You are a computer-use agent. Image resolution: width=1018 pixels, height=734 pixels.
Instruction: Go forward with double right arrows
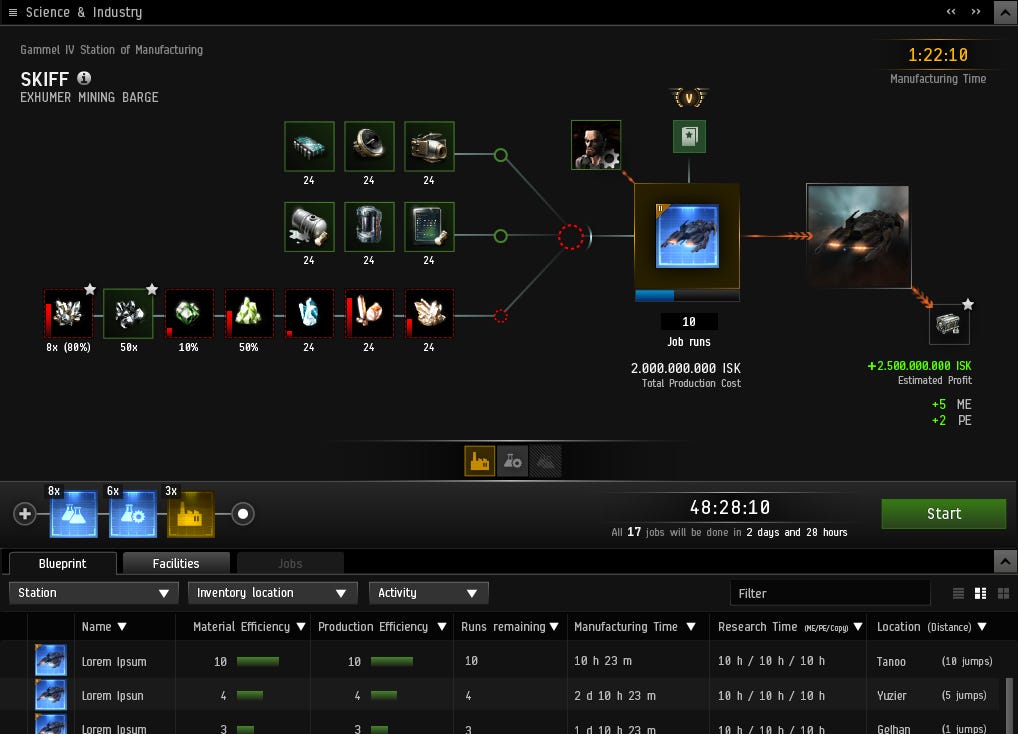[x=975, y=12]
